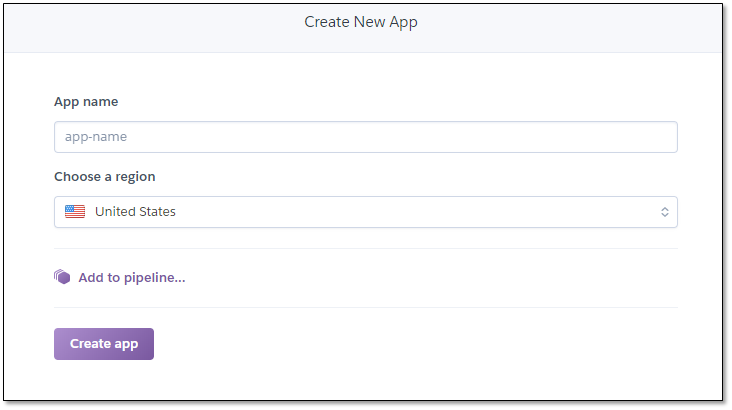
Task: Click the empty right side of App name box
Action: (x=514, y=137)
